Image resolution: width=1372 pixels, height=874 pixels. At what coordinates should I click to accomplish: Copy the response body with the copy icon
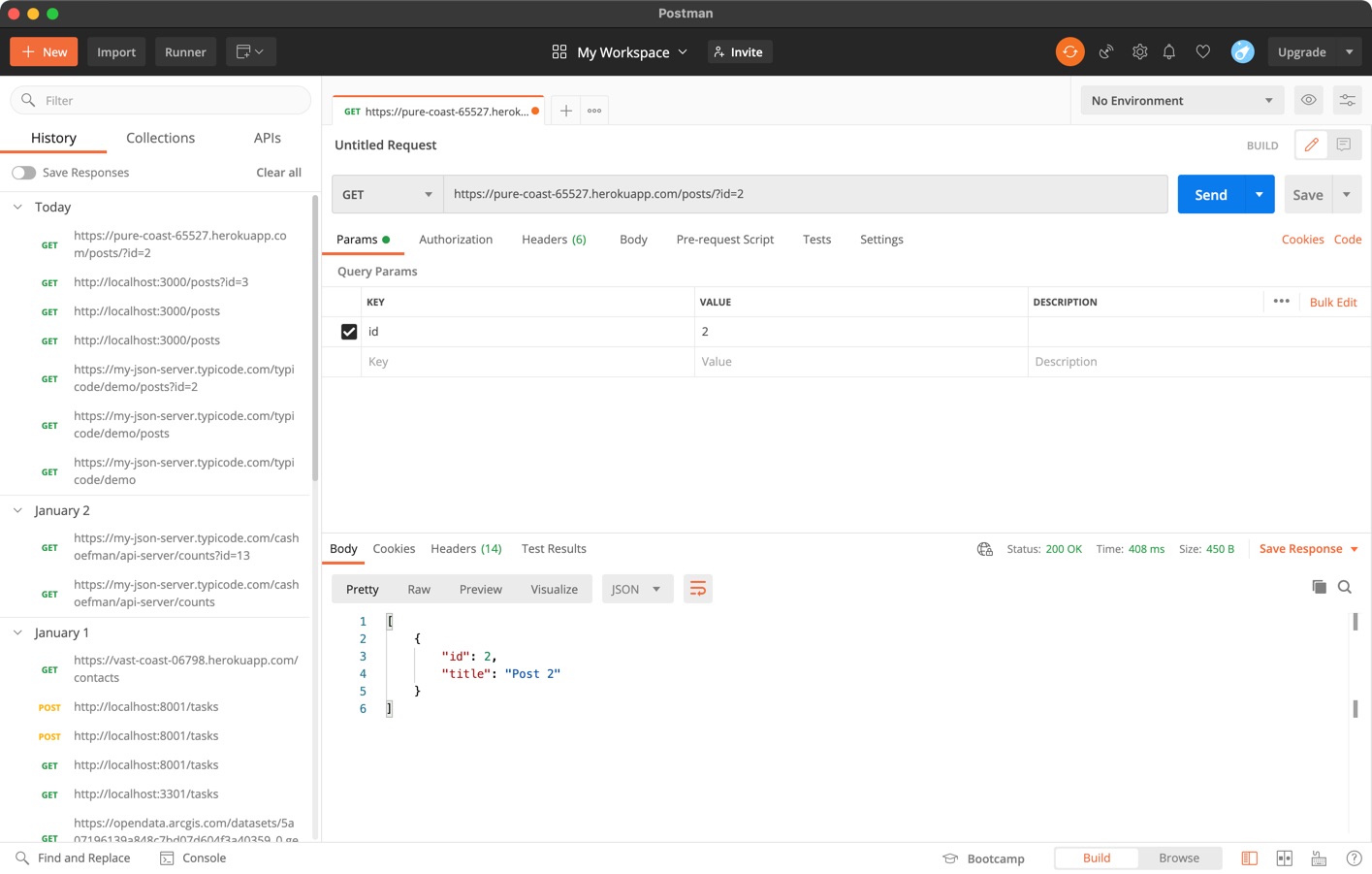(1319, 586)
